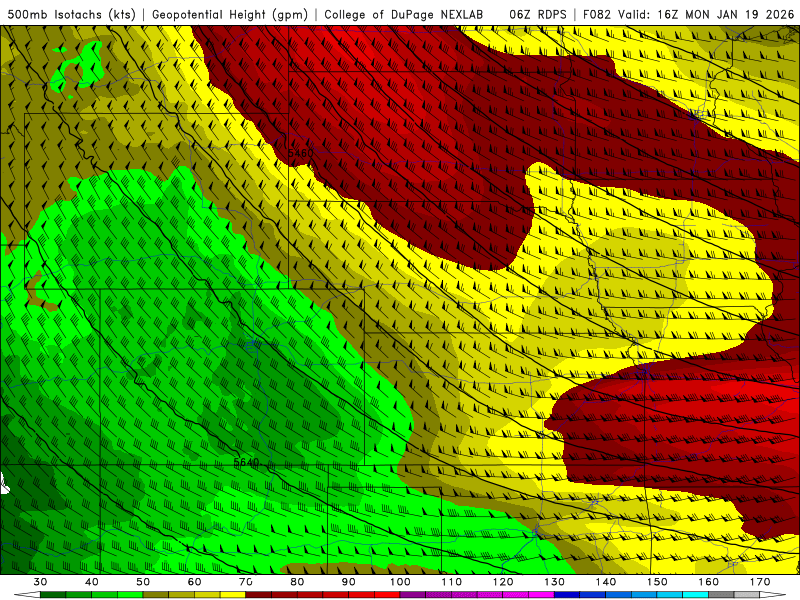800x600 pixels.
Task: Click the legend value 30
Action: (x=40, y=582)
